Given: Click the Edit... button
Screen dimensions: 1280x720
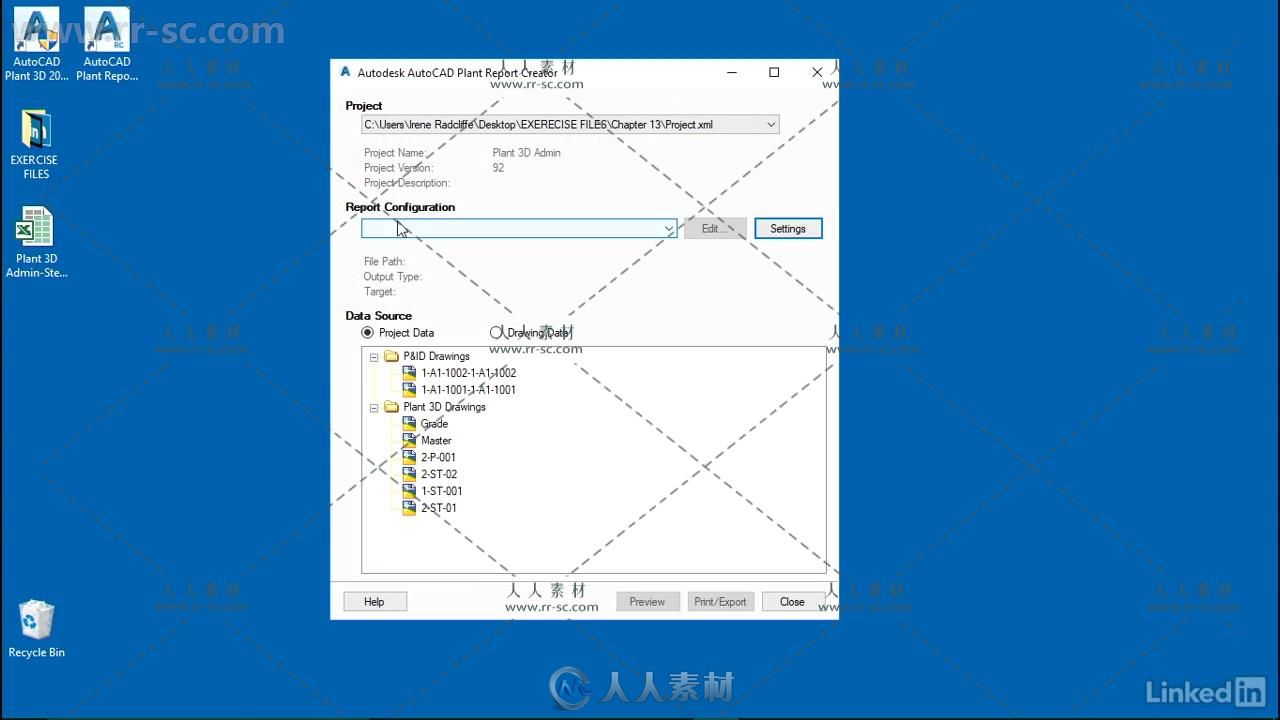Looking at the screenshot, I should tap(715, 229).
